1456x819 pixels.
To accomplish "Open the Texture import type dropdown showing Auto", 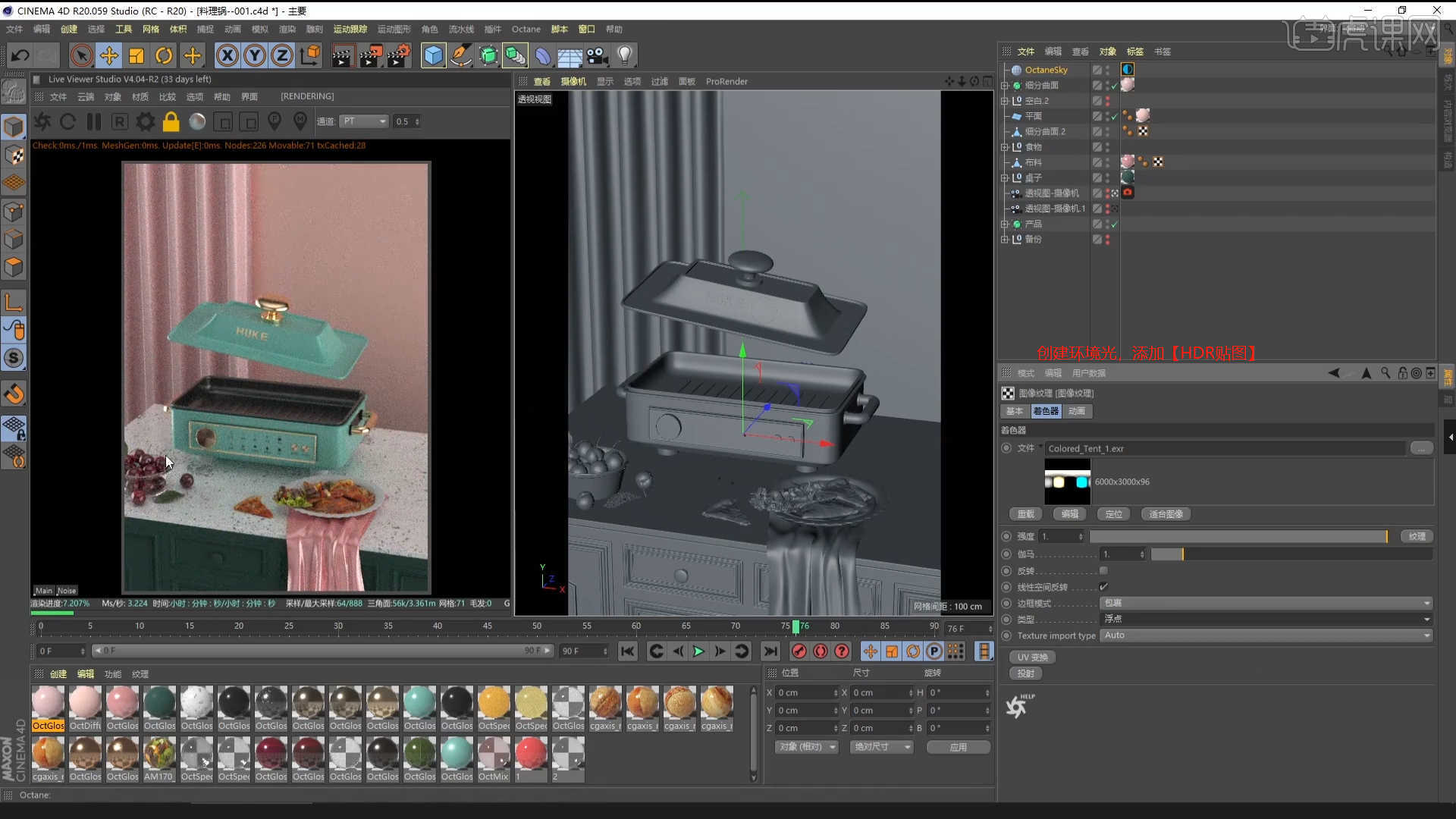I will [x=1265, y=635].
